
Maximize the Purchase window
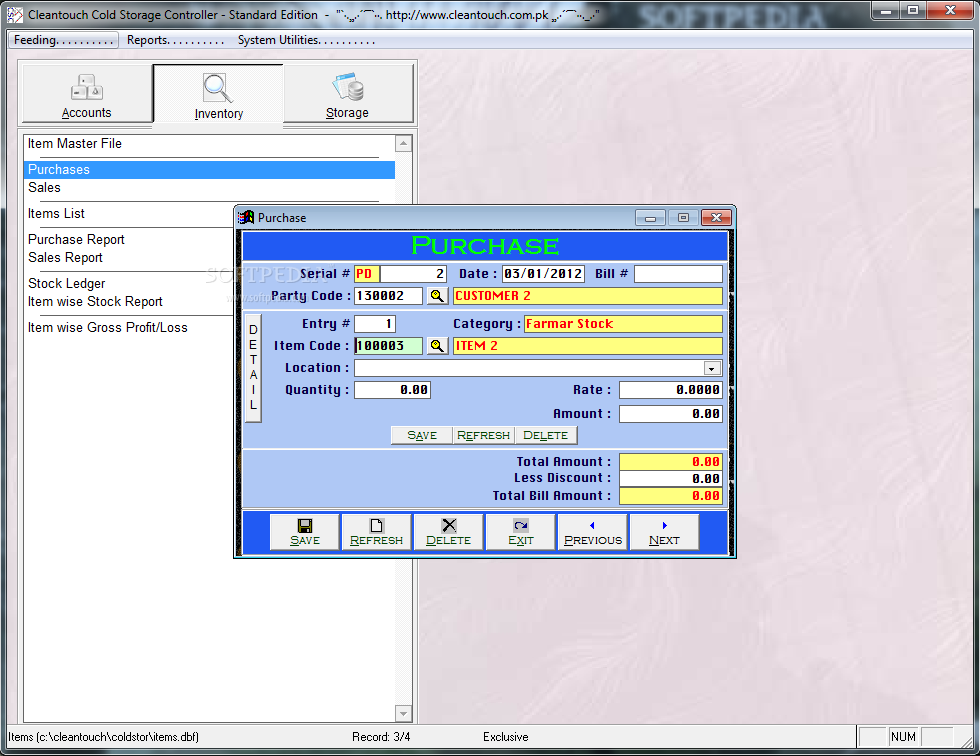click(x=683, y=217)
